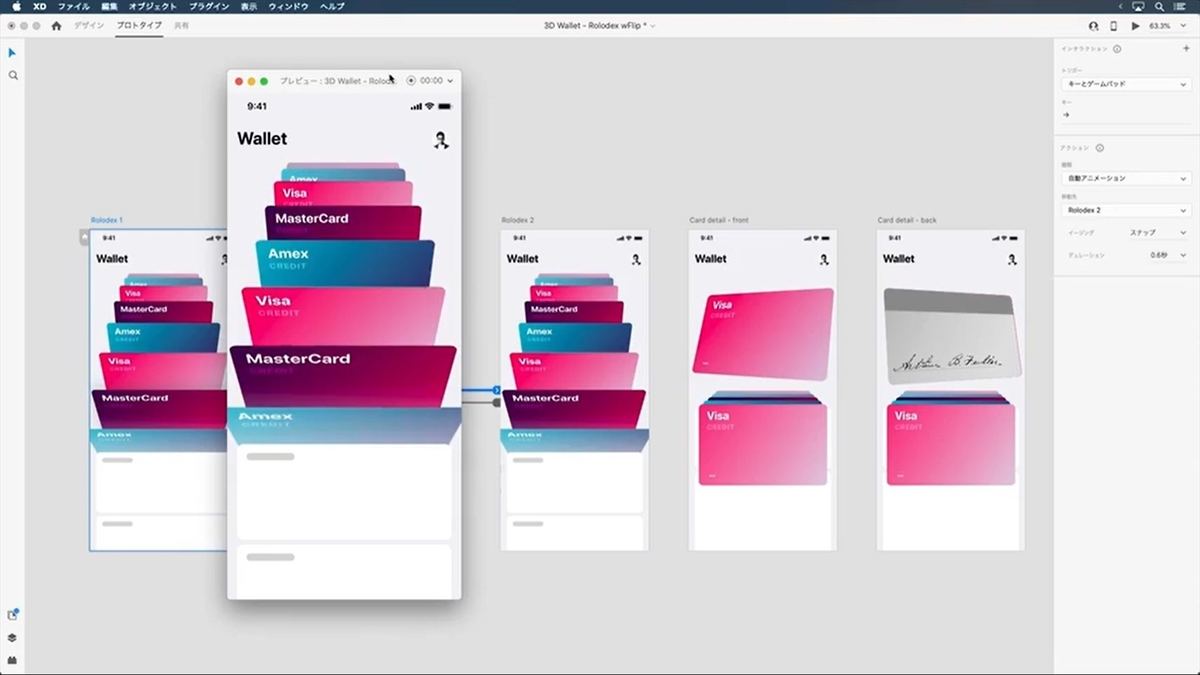Select the Card detail - front artboard title
Viewport: 1200px width, 675px height.
tap(719, 220)
